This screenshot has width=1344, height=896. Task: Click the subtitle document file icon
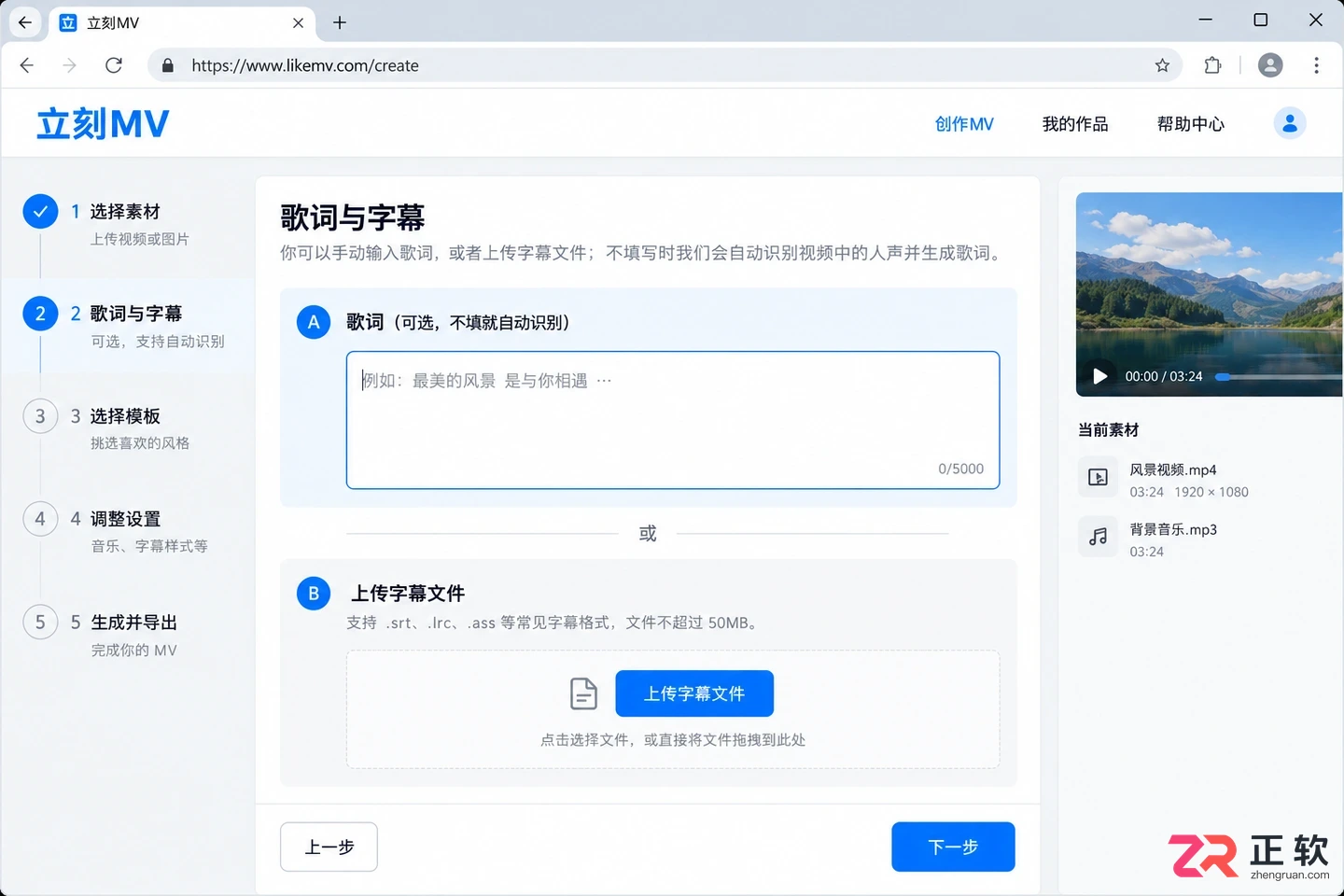pyautogui.click(x=583, y=693)
